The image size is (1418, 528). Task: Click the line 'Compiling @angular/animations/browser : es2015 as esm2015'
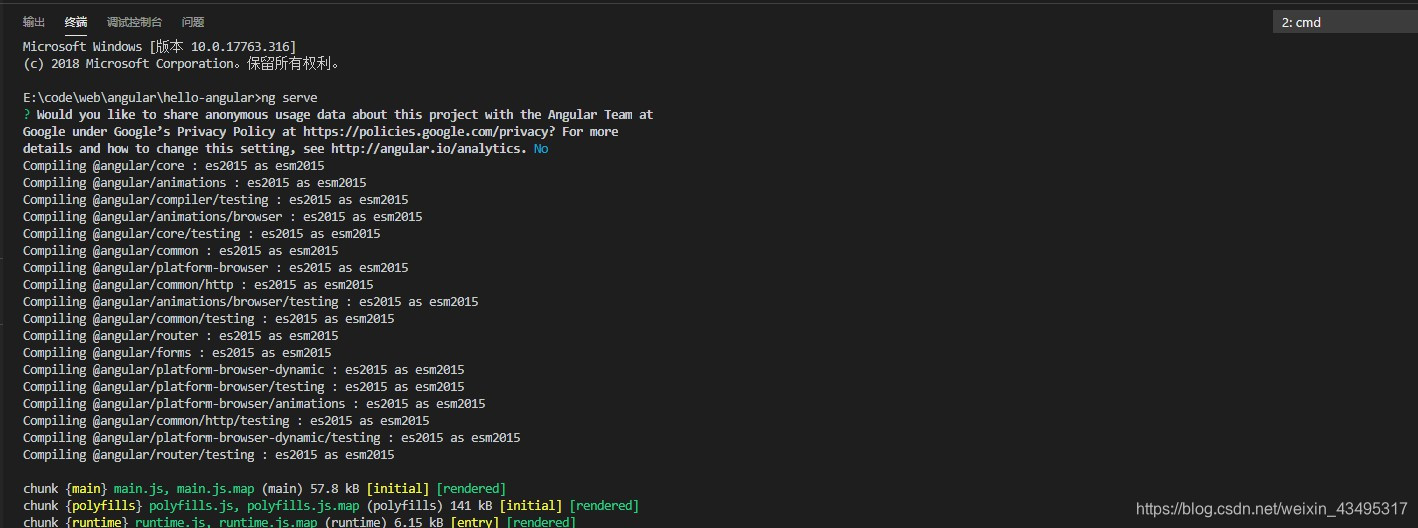click(223, 217)
